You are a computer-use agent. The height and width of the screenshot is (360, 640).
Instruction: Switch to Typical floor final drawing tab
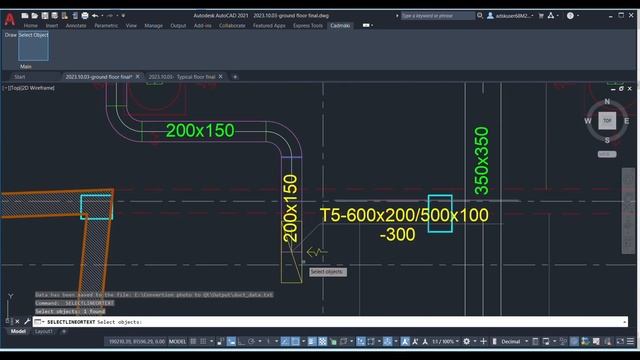(x=182, y=77)
